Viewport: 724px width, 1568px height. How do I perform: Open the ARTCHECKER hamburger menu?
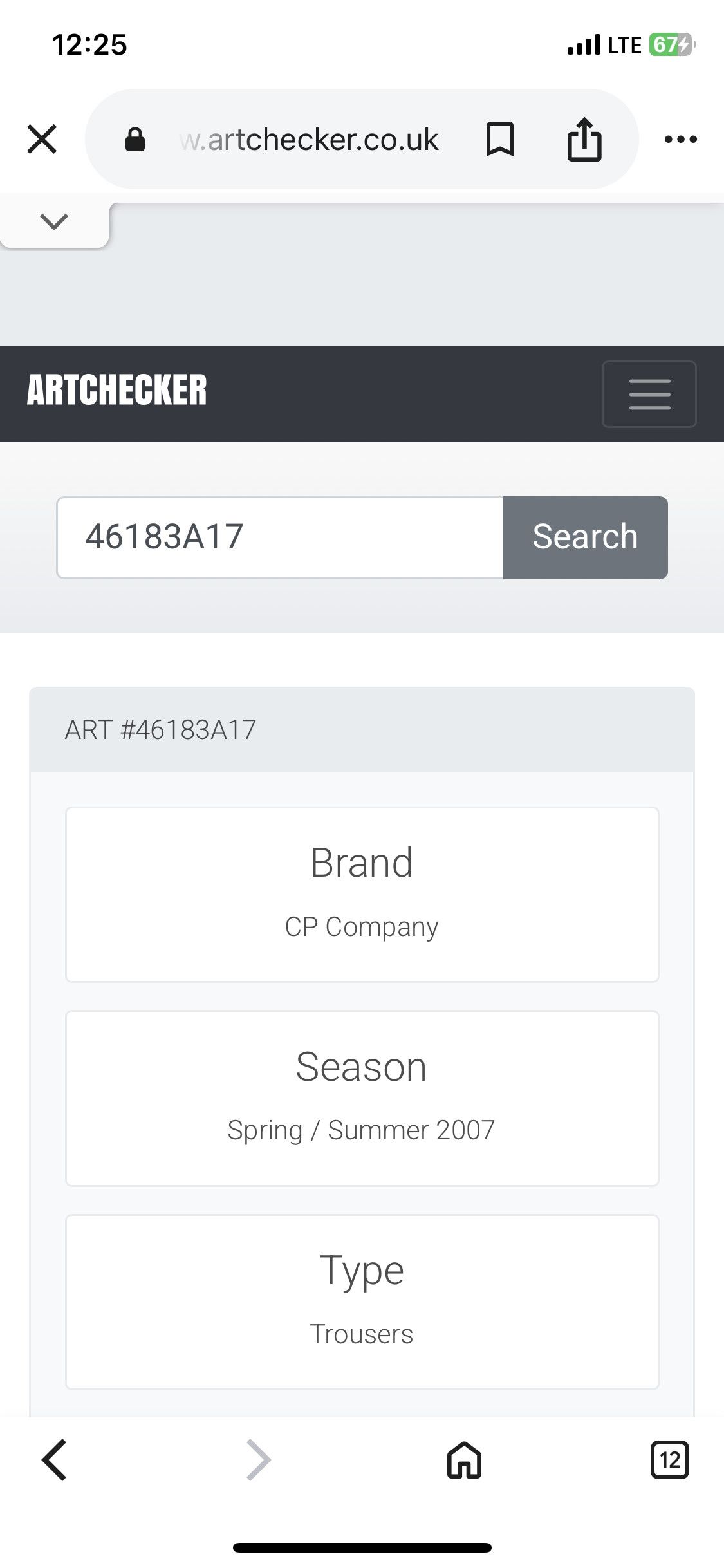(649, 394)
